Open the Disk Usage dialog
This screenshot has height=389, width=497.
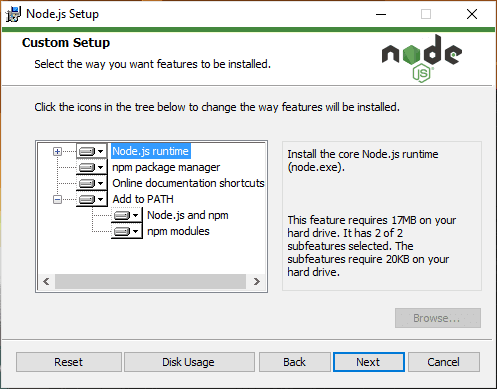click(x=189, y=362)
